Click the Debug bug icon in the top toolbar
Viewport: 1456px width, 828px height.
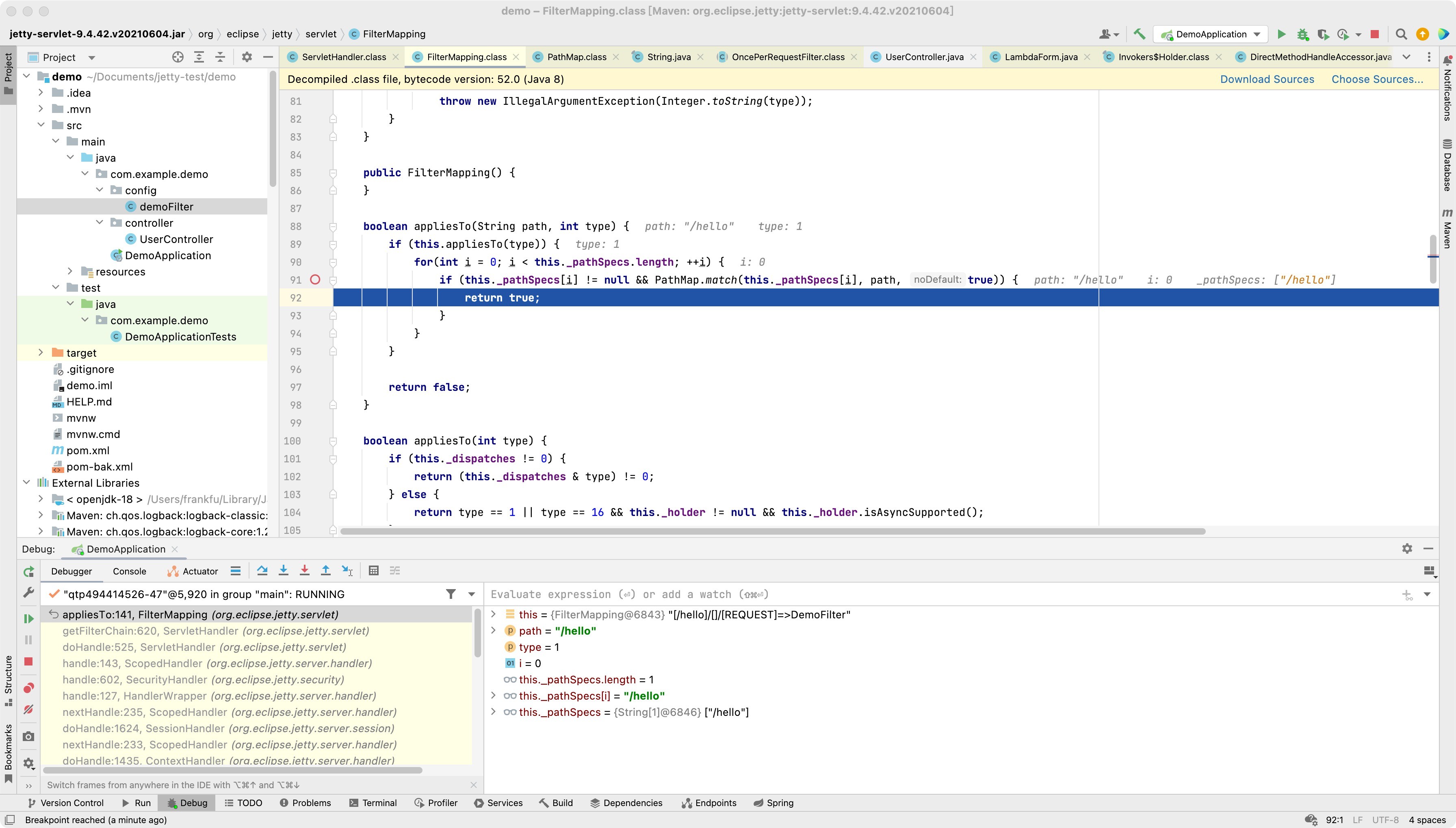[x=1302, y=34]
